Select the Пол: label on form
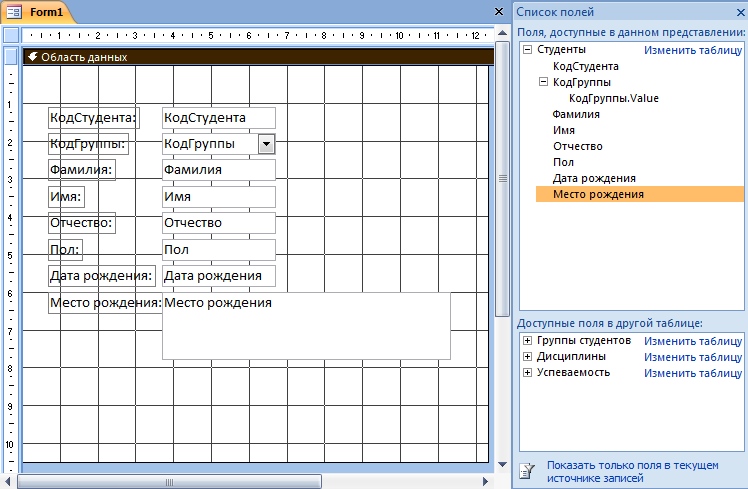Screen dimensions: 748x489 point(65,250)
